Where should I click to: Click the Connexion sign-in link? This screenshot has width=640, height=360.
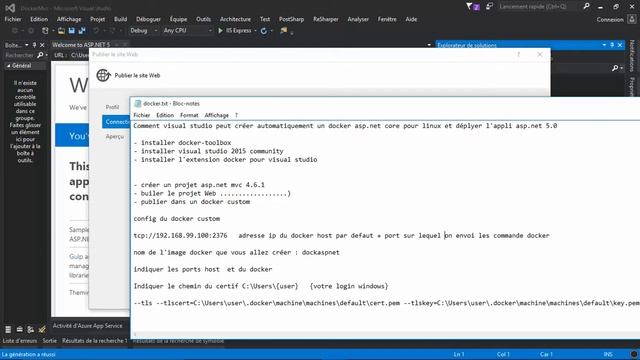[610, 19]
